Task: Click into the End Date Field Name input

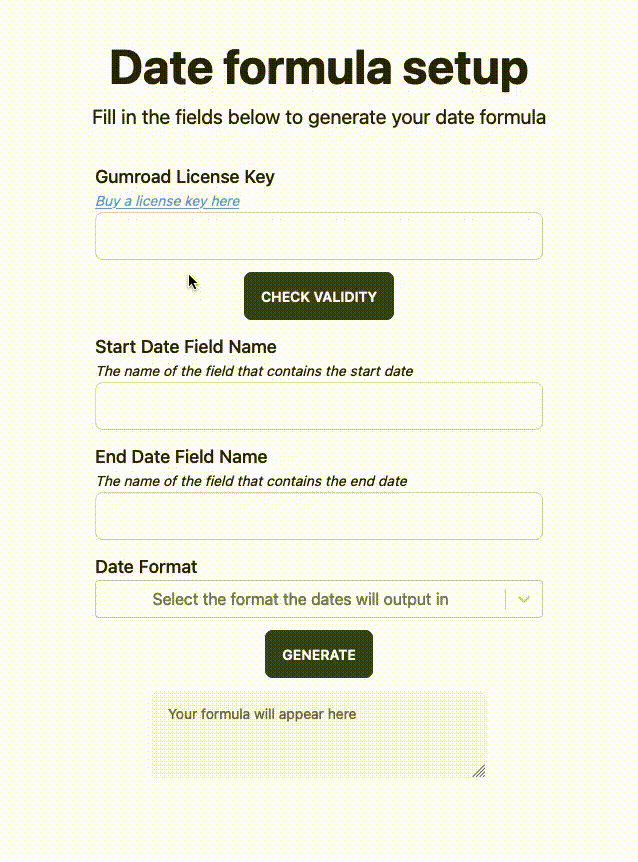Action: click(x=318, y=516)
